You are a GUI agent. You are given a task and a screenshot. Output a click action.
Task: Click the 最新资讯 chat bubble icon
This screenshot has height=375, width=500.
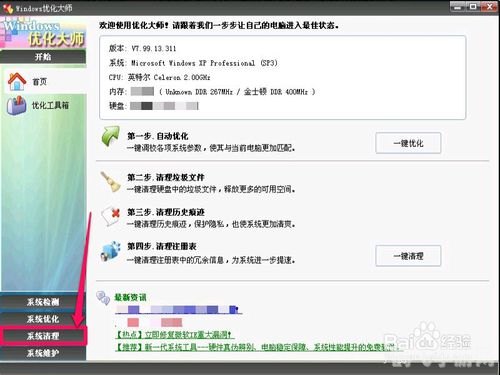point(103,298)
